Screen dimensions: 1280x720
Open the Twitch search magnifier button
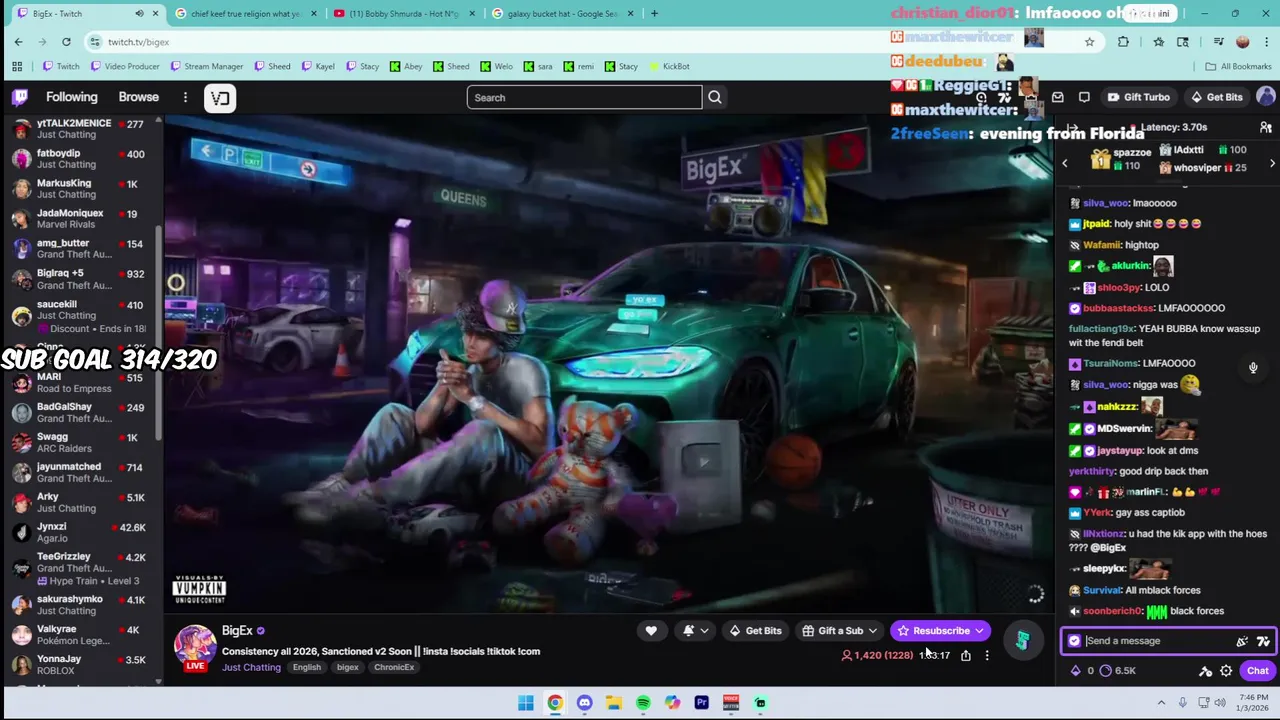(x=714, y=97)
